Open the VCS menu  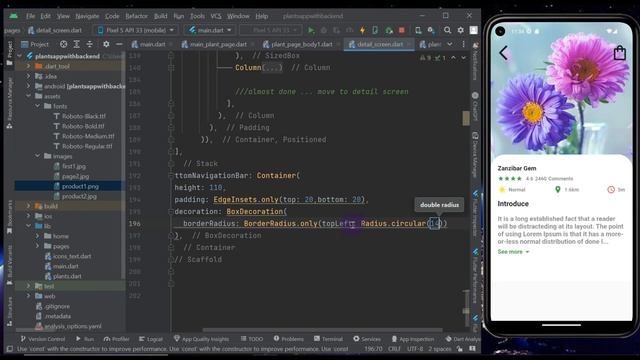pos(216,16)
